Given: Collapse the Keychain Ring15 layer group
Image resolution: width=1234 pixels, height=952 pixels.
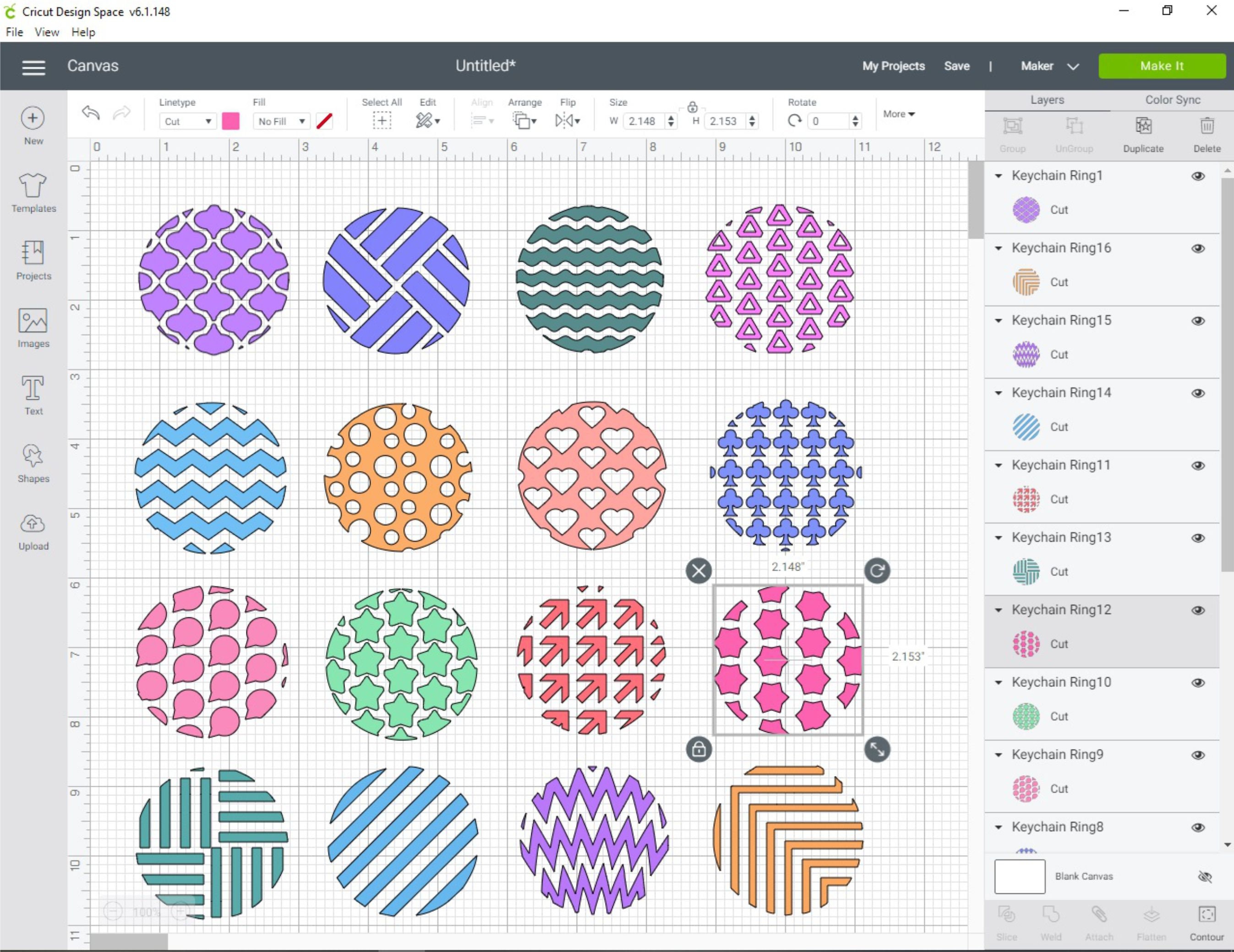Looking at the screenshot, I should pos(999,321).
